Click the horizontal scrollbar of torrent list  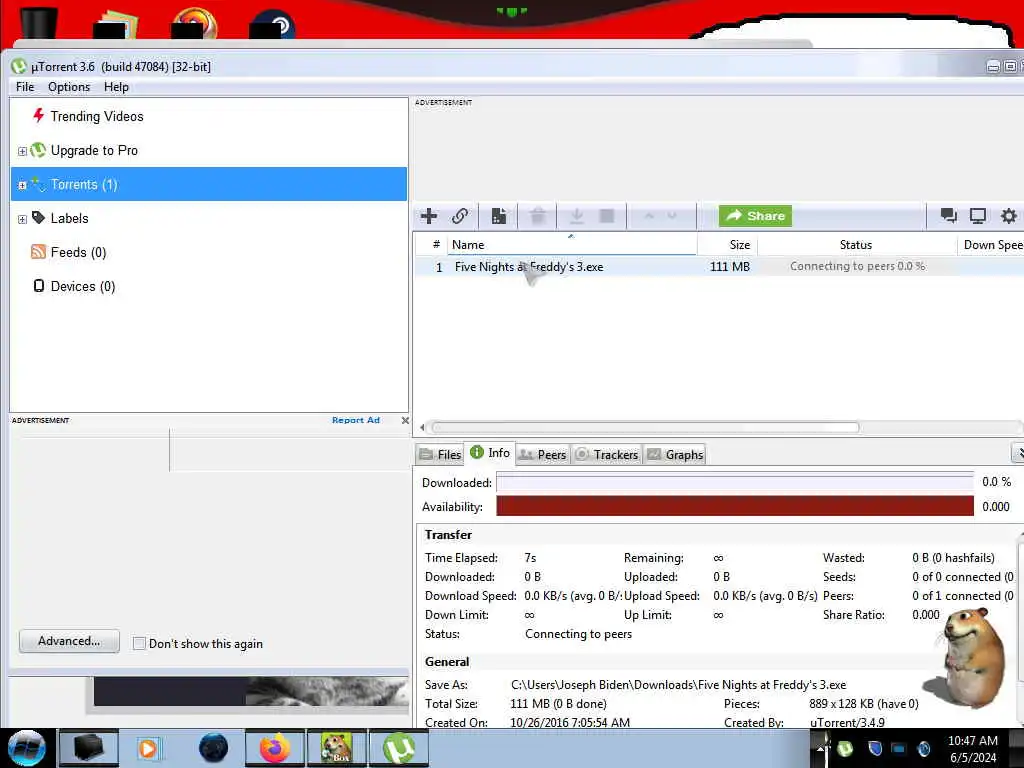pyautogui.click(x=645, y=428)
